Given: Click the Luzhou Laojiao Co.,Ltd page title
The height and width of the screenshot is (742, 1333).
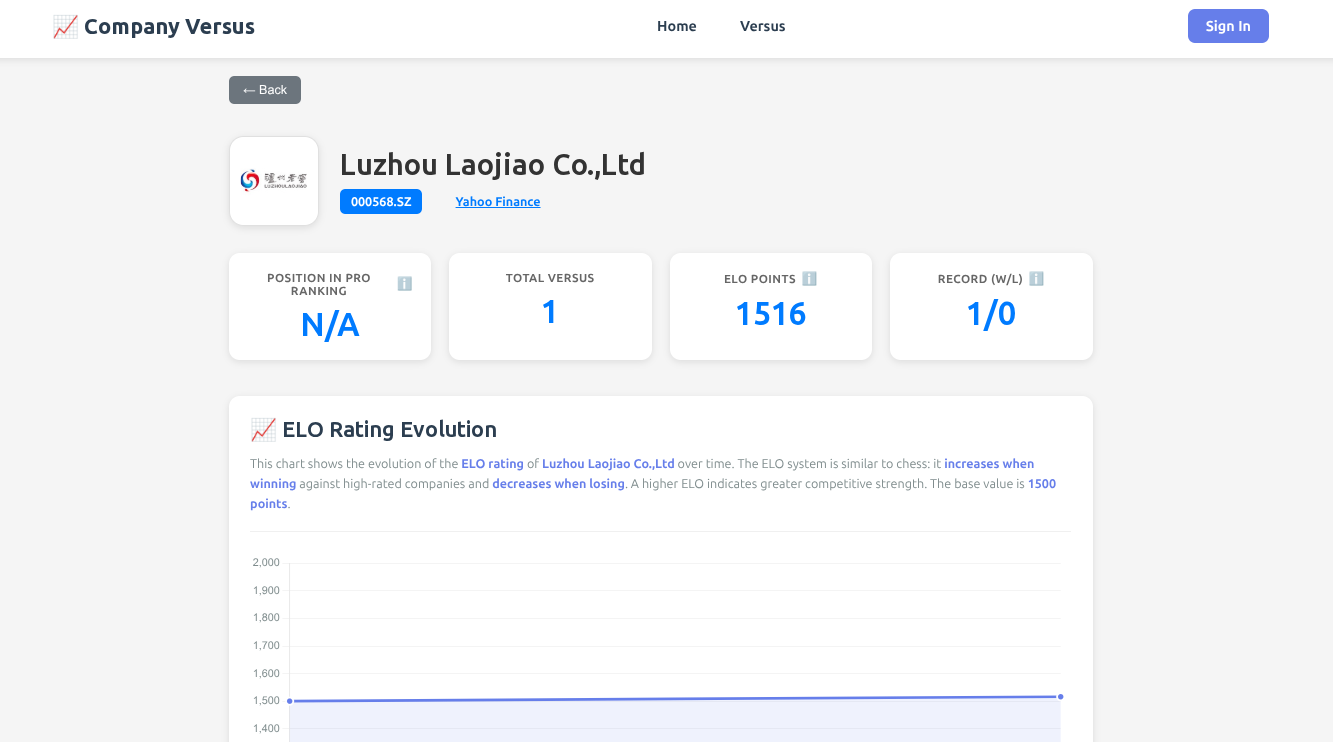Looking at the screenshot, I should click(493, 164).
